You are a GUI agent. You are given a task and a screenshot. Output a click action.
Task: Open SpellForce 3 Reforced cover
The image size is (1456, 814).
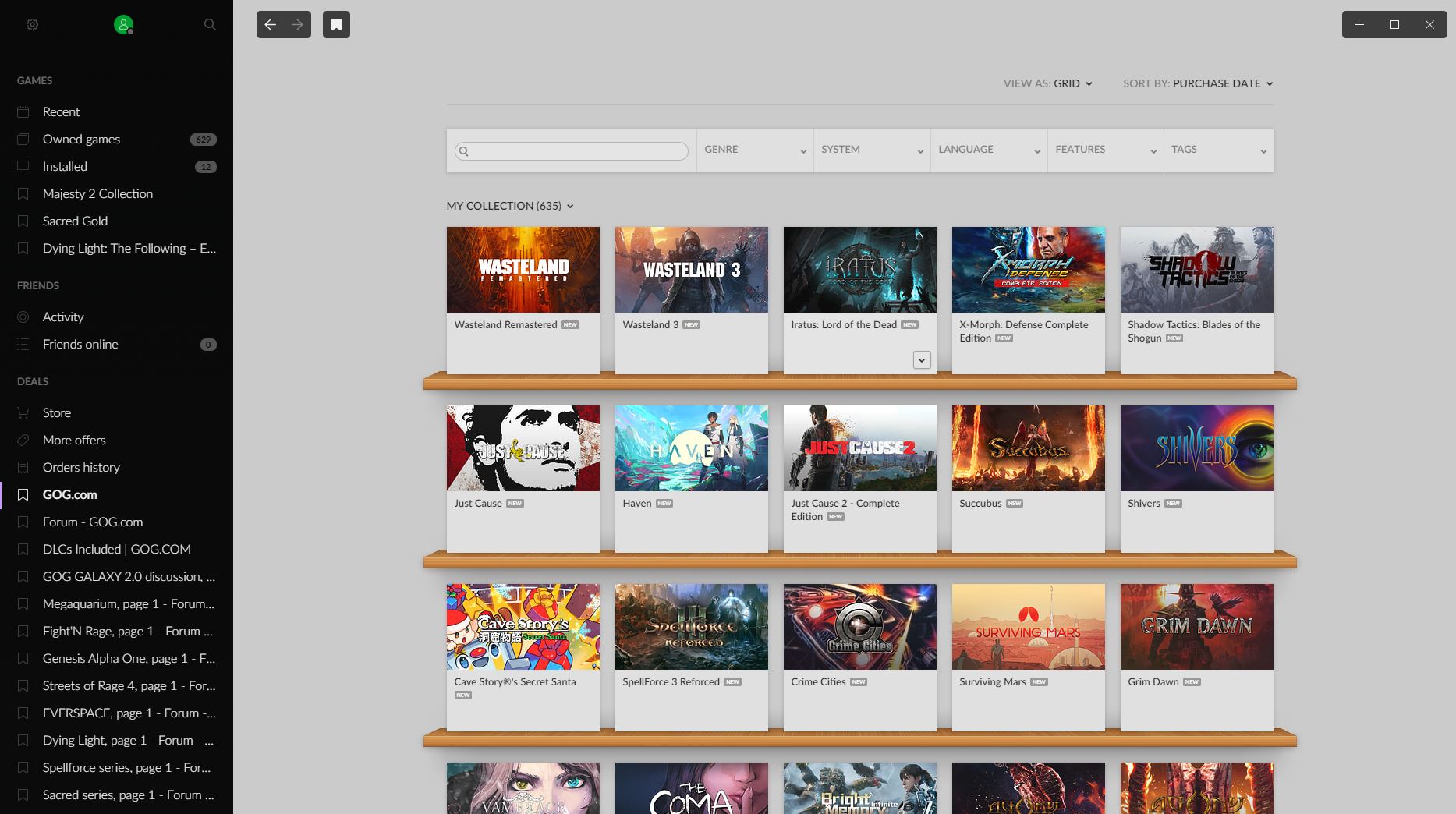692,627
